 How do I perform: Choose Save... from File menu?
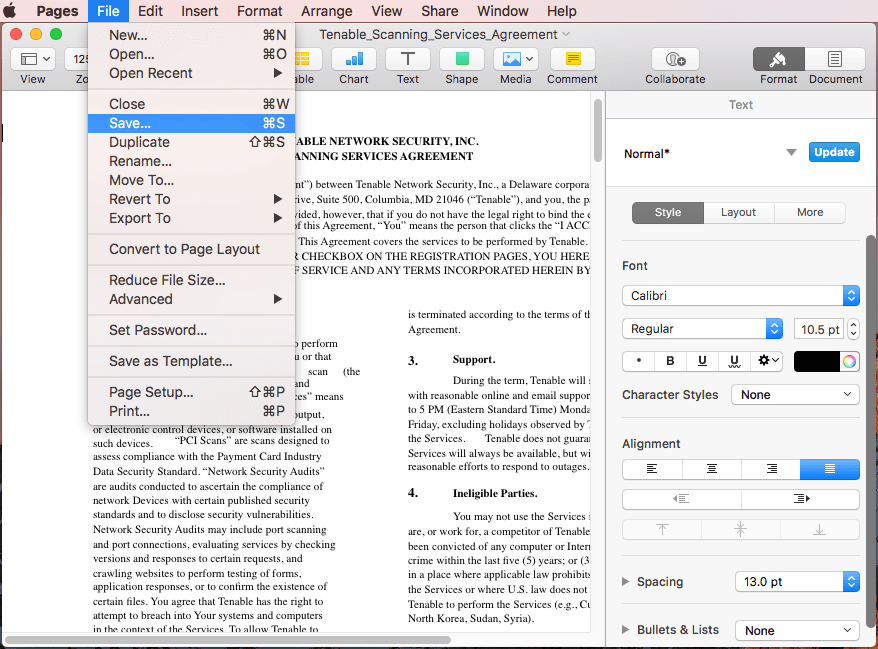[x=192, y=123]
